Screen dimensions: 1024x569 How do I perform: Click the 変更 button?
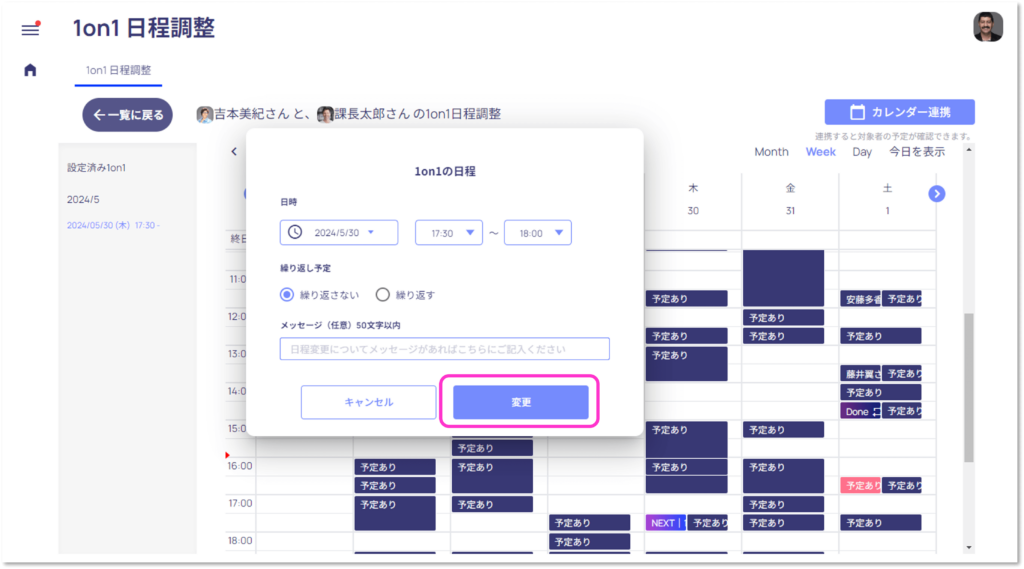[520, 402]
